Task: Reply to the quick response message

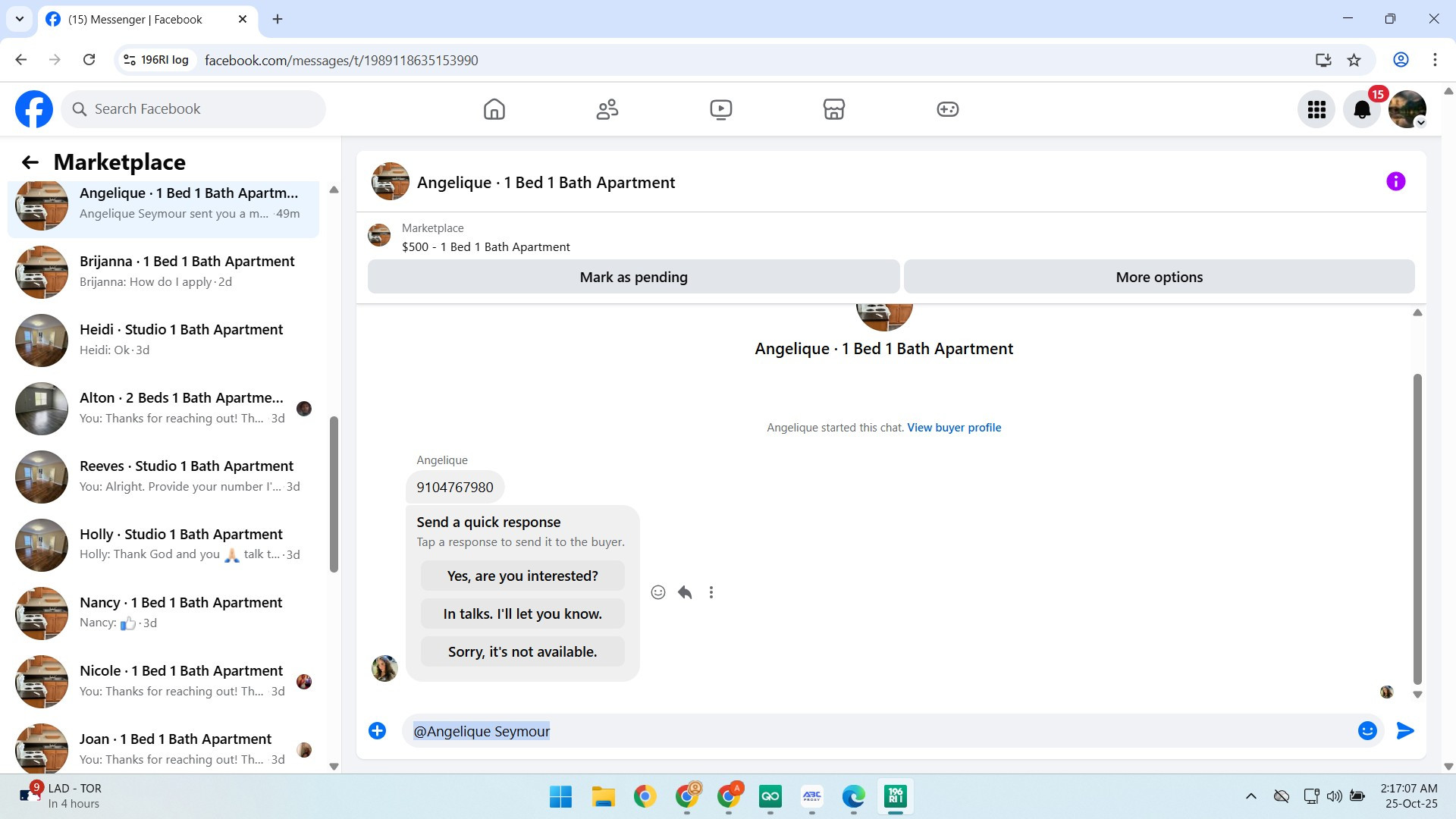Action: click(x=685, y=592)
